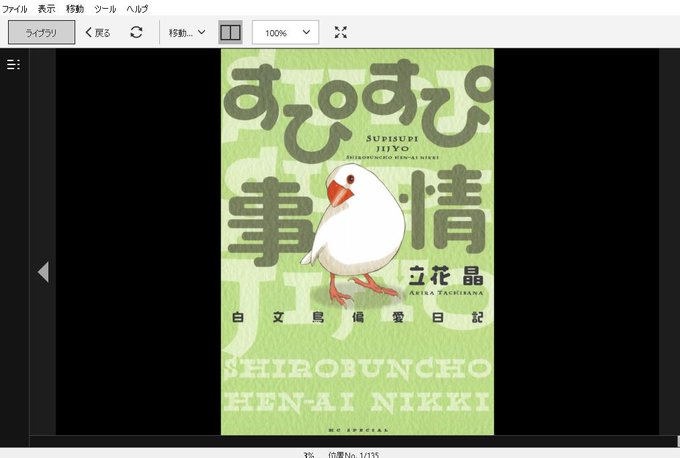Click the sync refresh icon

coord(136,32)
